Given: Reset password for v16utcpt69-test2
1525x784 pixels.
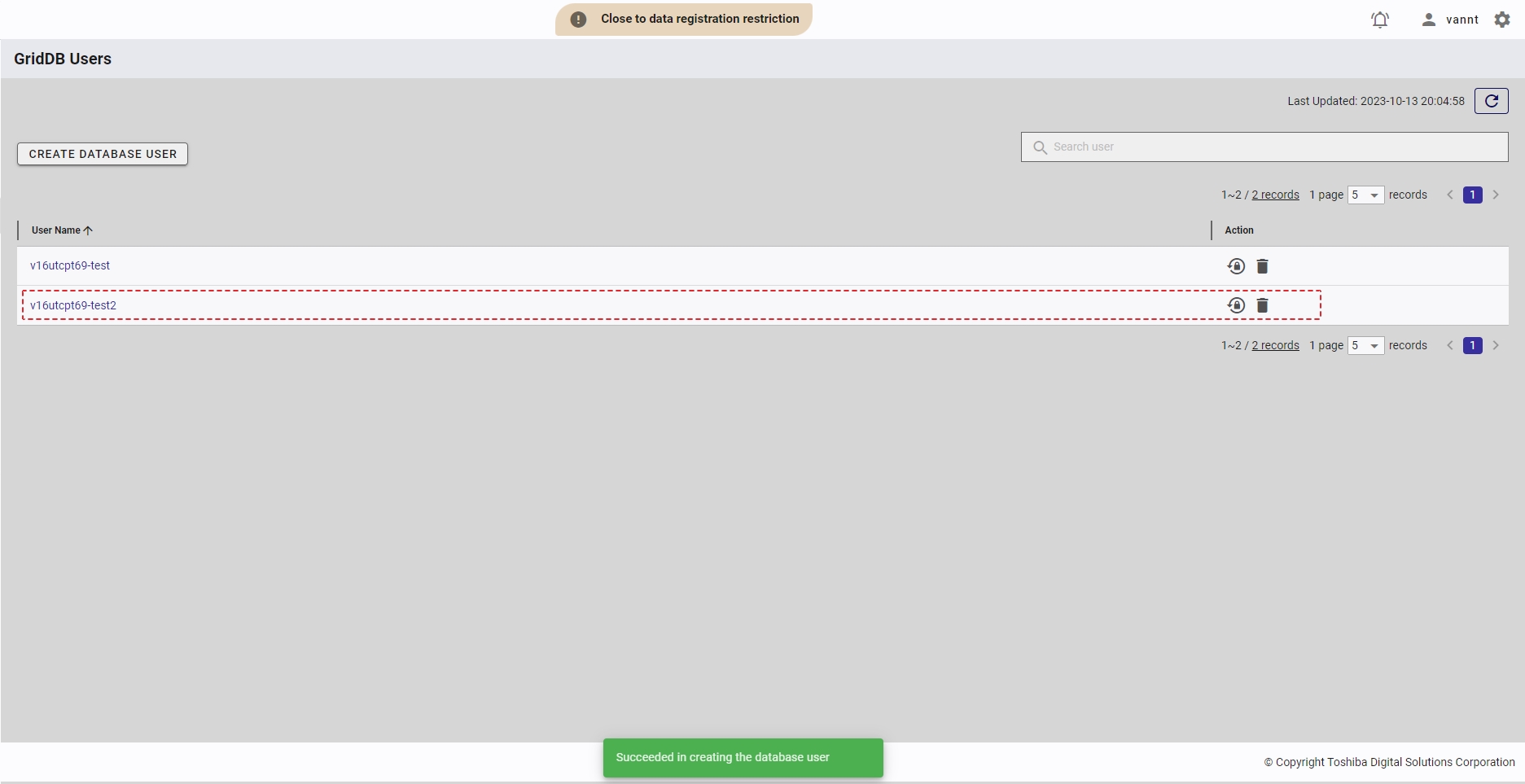Looking at the screenshot, I should [1236, 305].
